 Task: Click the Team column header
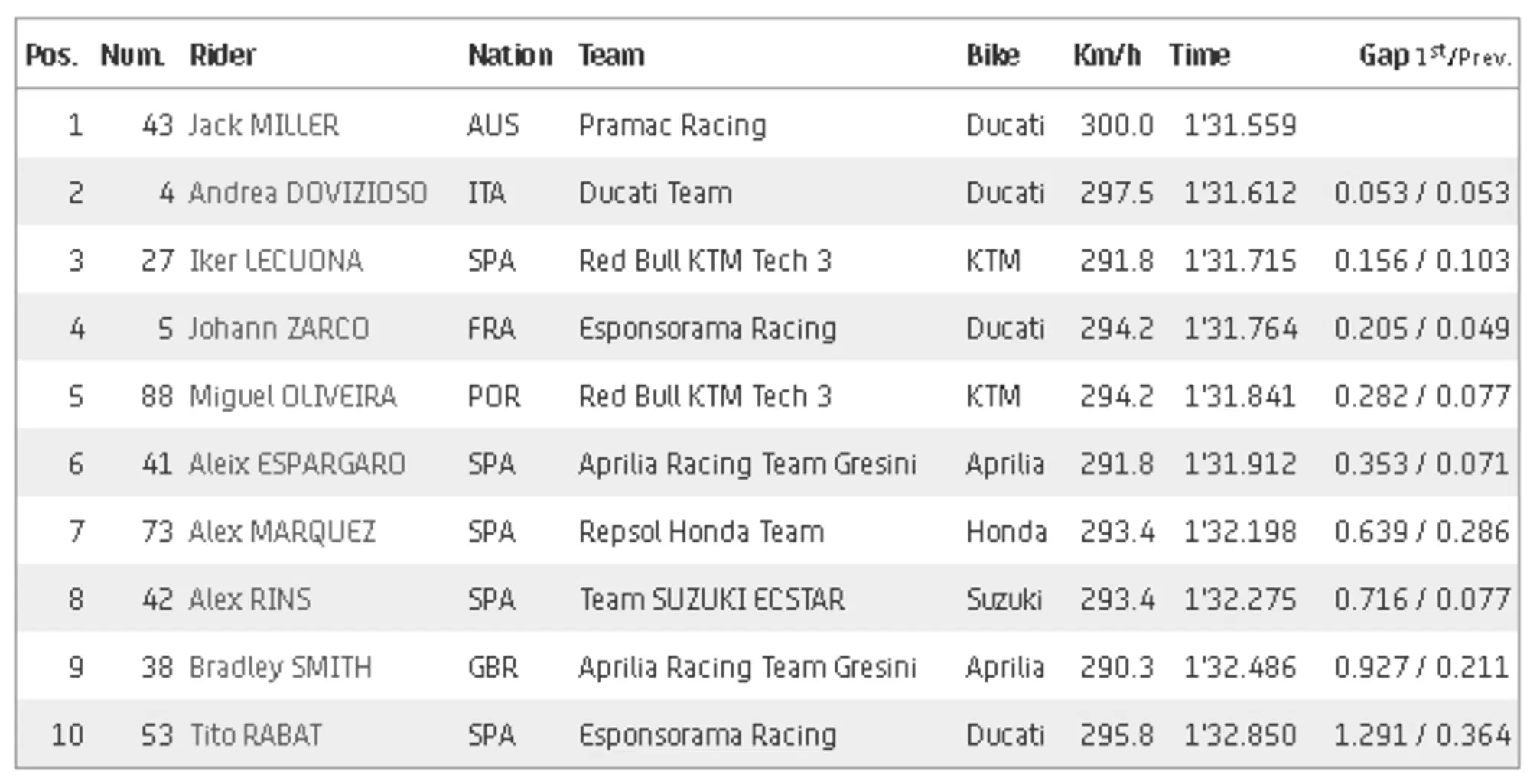click(x=611, y=55)
